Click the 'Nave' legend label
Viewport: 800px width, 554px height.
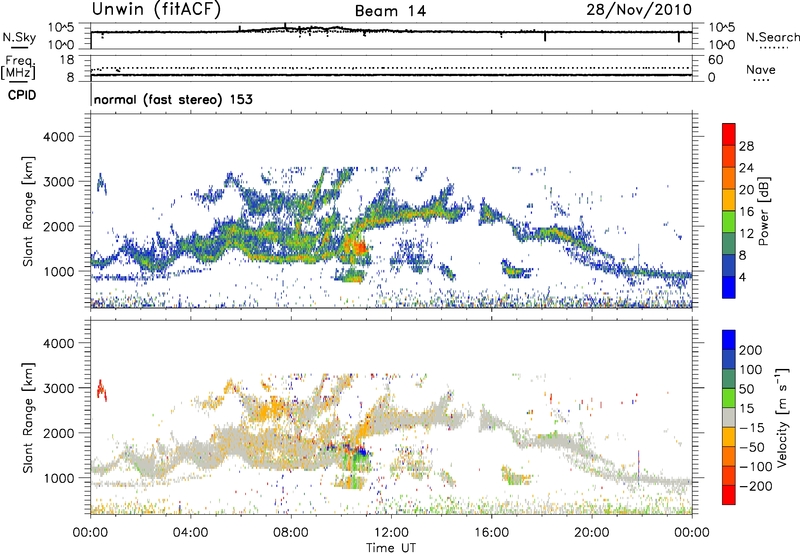[761, 70]
